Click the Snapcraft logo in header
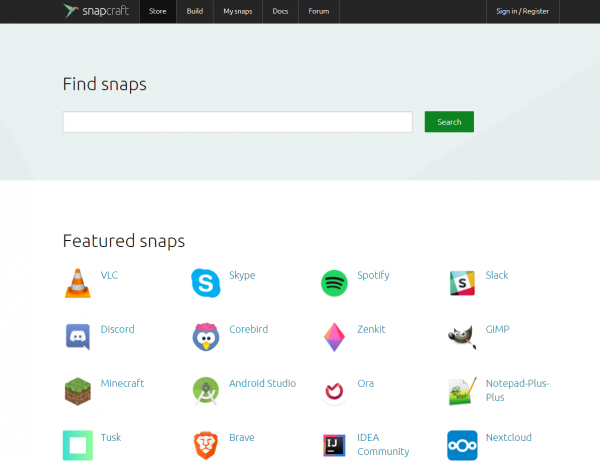The image size is (600, 461). [95, 11]
